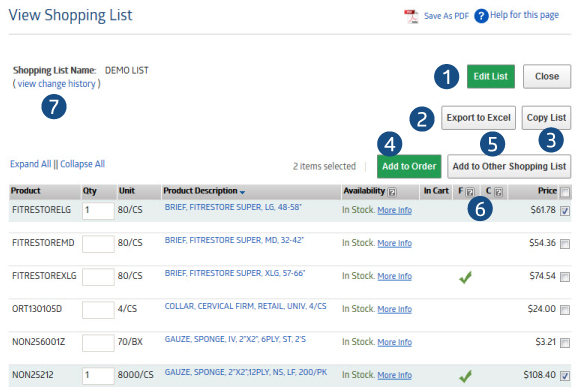This screenshot has height=392, width=578.
Task: Click the Save As PDF icon
Action: pos(411,17)
